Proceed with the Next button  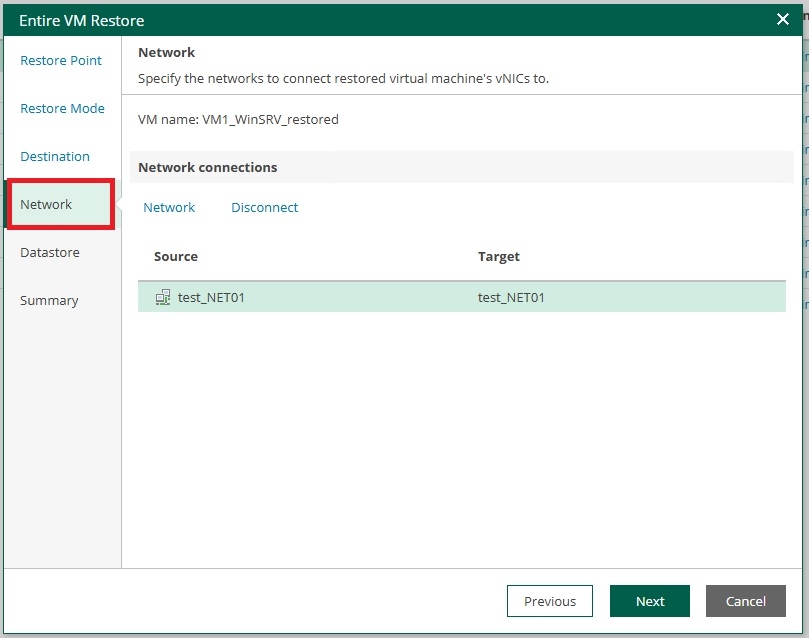click(650, 601)
